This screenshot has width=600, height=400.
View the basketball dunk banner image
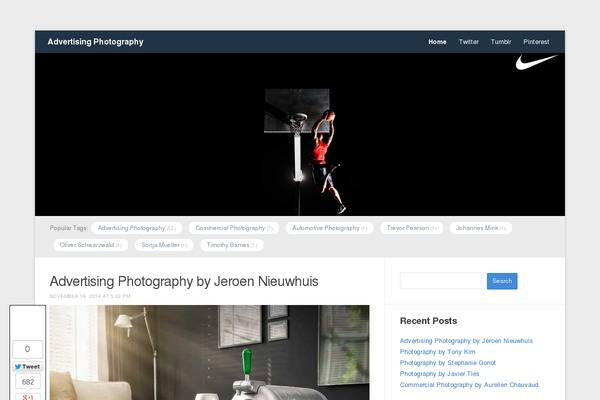(300, 134)
